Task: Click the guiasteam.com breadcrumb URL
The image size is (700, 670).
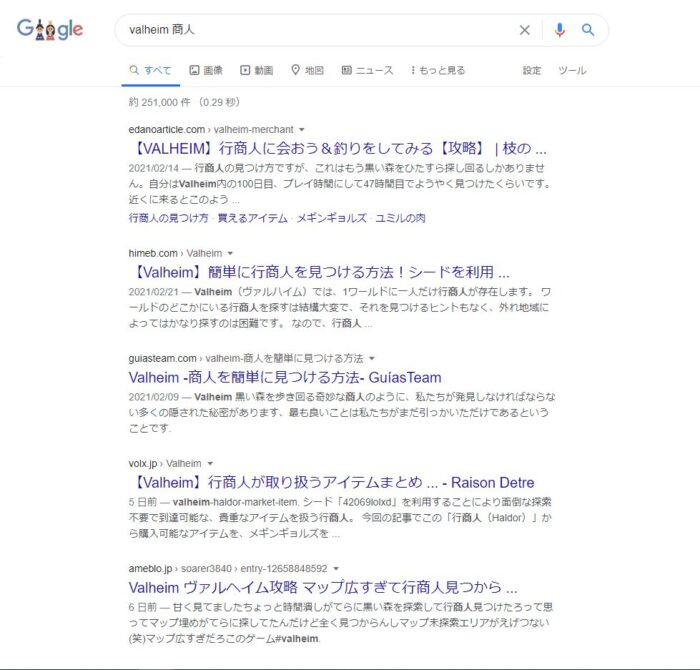Action: (246, 358)
